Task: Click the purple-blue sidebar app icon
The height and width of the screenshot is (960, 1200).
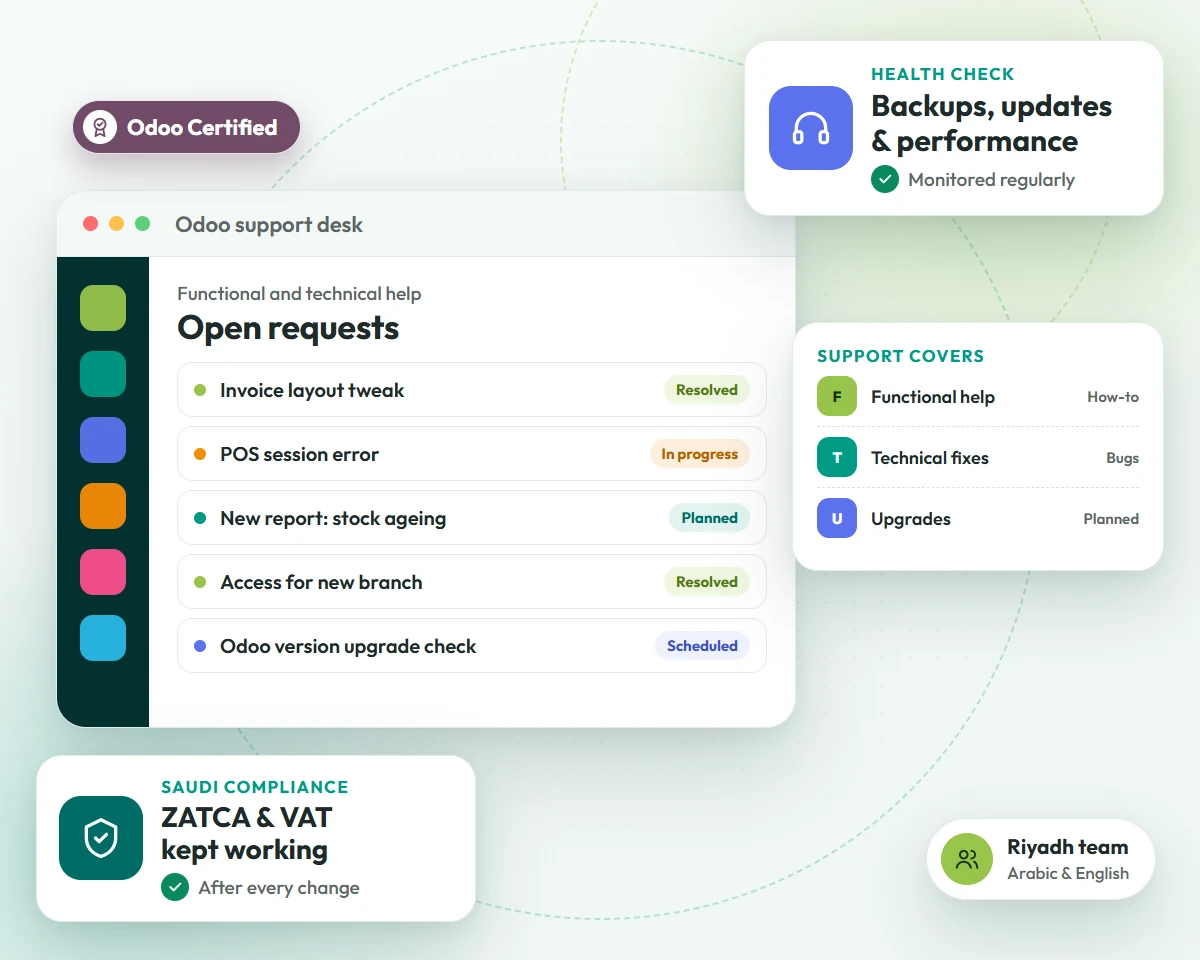Action: pyautogui.click(x=103, y=440)
